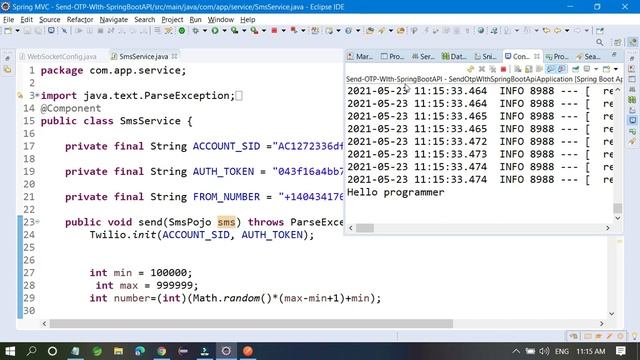Open the Open Console dropdown arrow
This screenshot has height=360, width=640.
tap(616, 69)
